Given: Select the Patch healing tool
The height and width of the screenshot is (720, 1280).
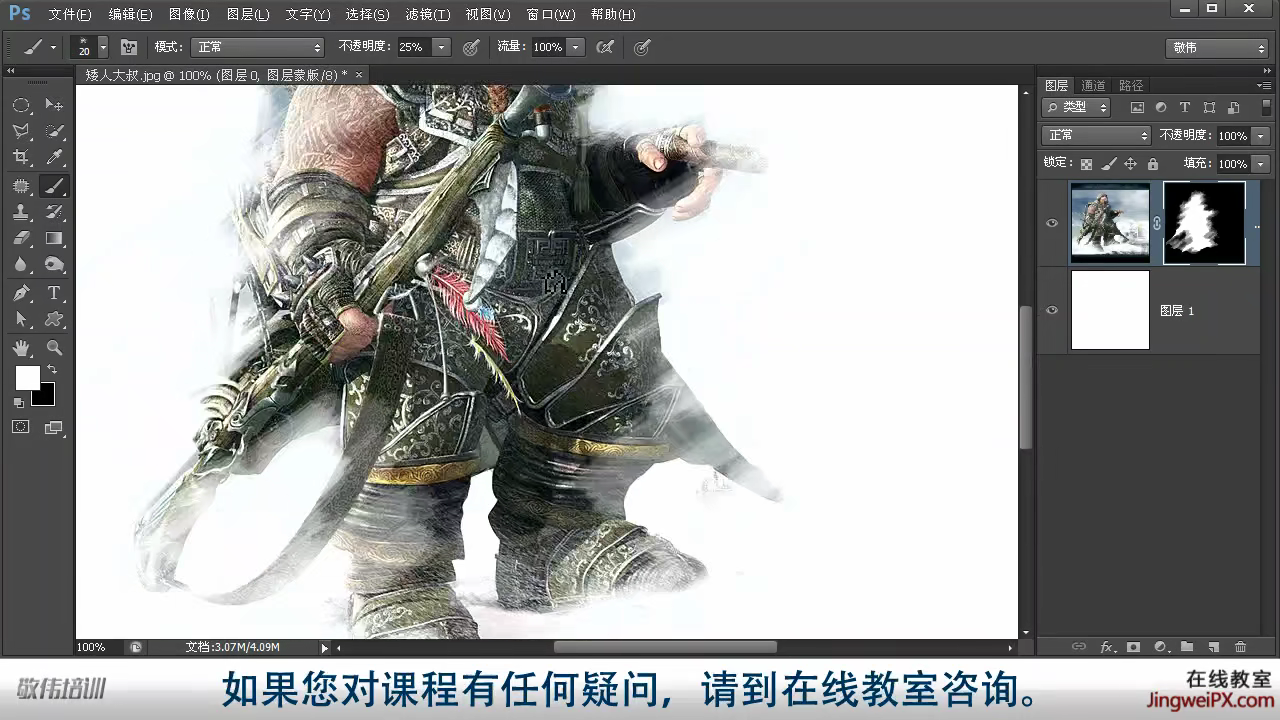Looking at the screenshot, I should click(x=21, y=186).
